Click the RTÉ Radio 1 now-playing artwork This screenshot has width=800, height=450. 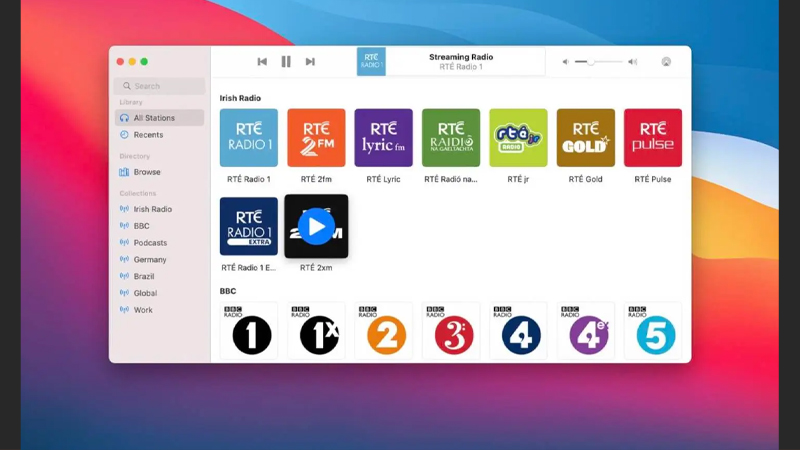(x=371, y=62)
